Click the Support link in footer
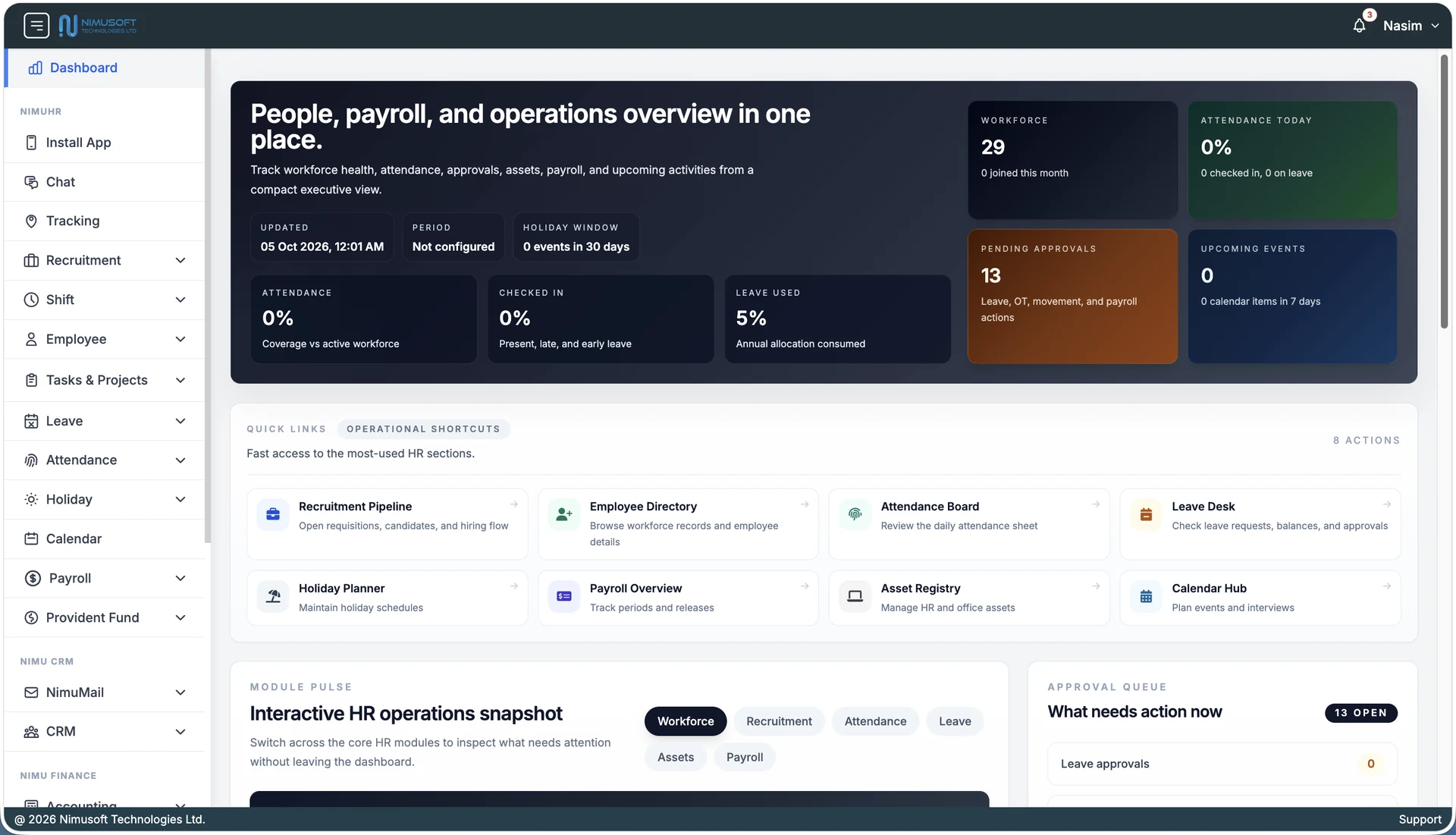 (x=1420, y=819)
